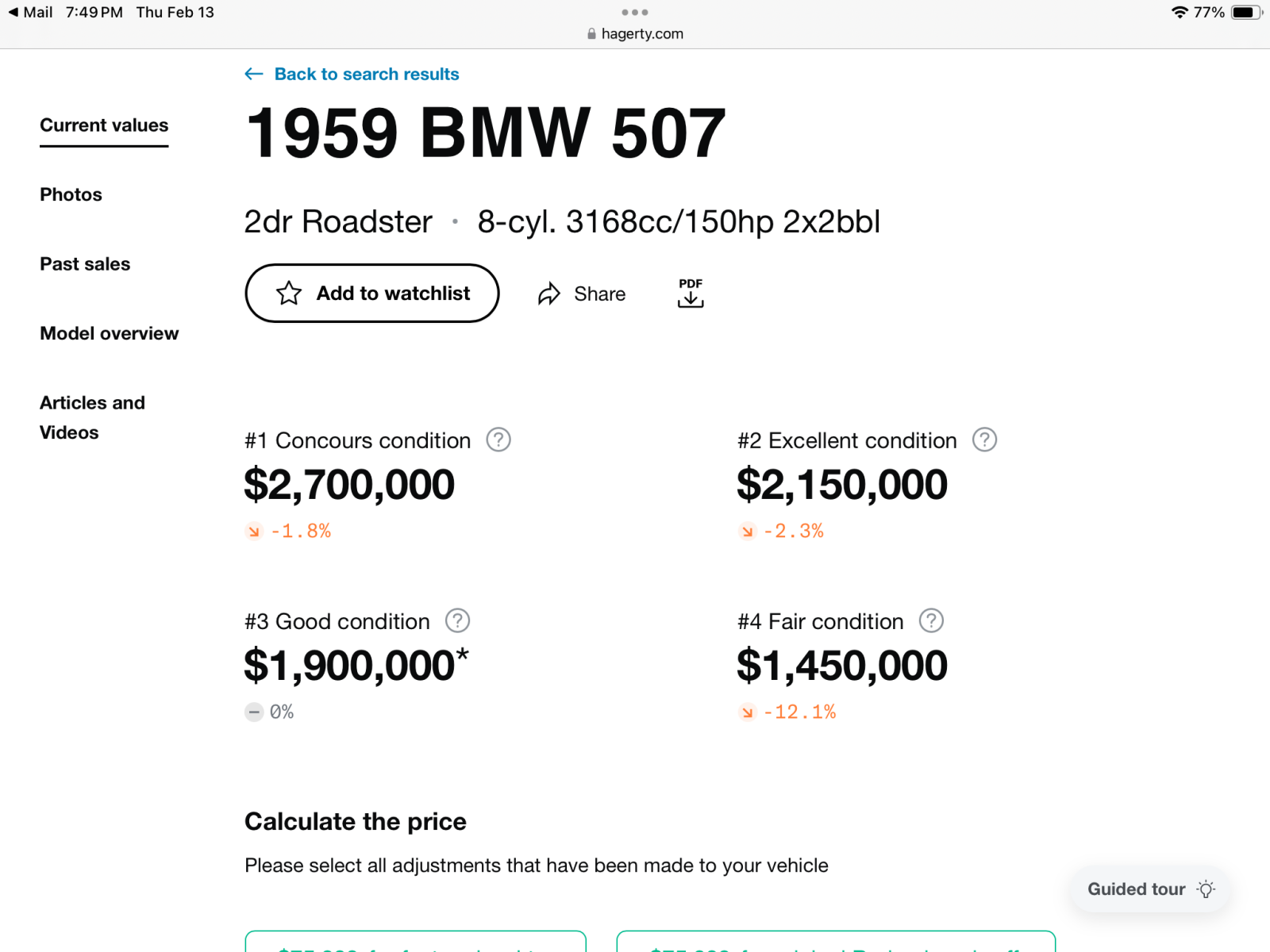Open Past sales section
This screenshot has height=952, width=1270.
coord(85,264)
